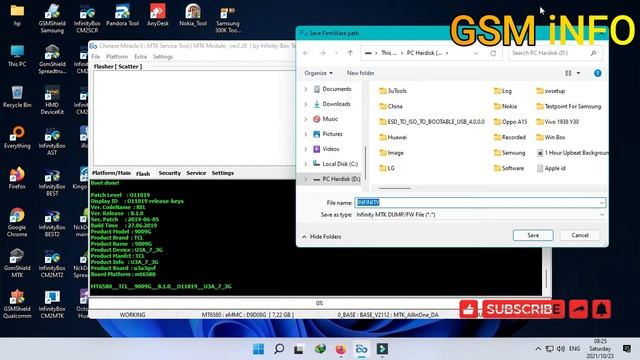640x360 pixels.
Task: Launch Firefox from the desktop
Action: [17, 178]
